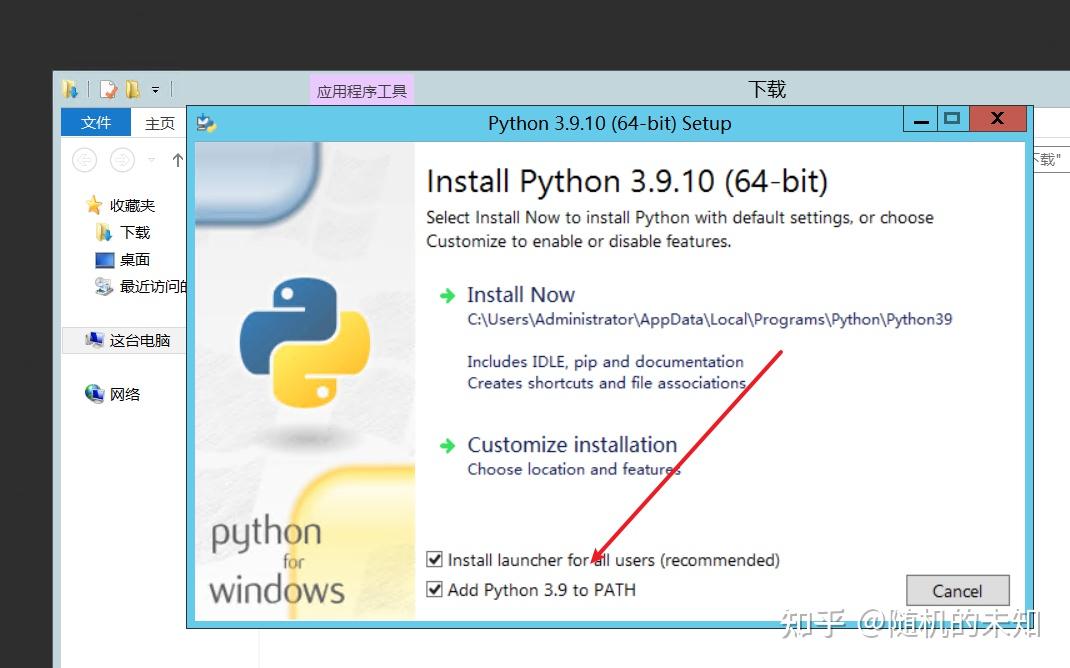Open the 应用程序工具 ribbon tab
The height and width of the screenshot is (668, 1070).
click(362, 89)
